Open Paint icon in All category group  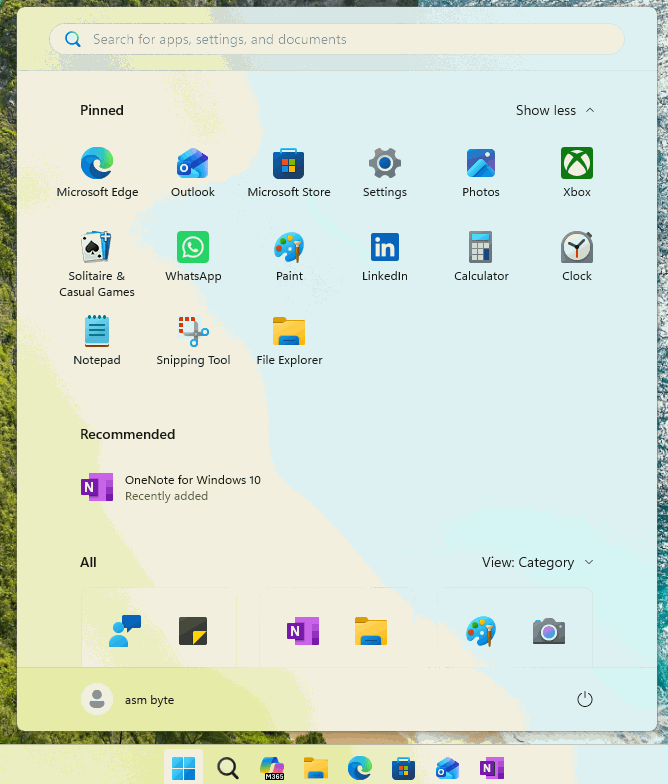pos(481,631)
